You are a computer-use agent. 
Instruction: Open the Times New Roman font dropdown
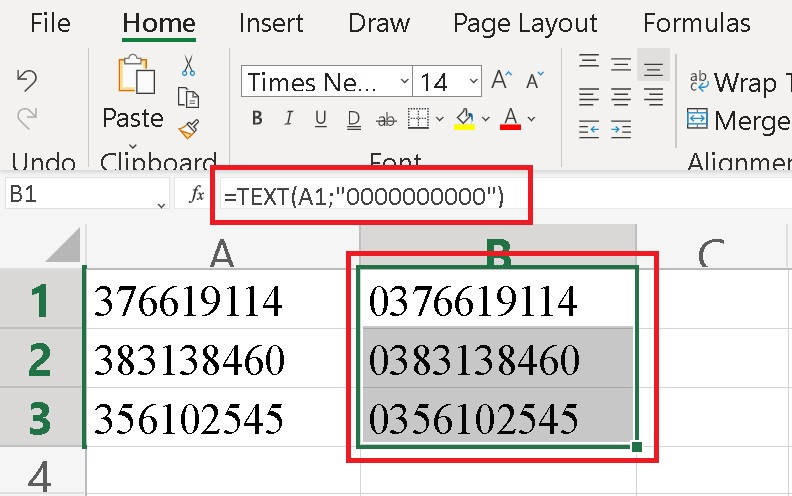403,82
